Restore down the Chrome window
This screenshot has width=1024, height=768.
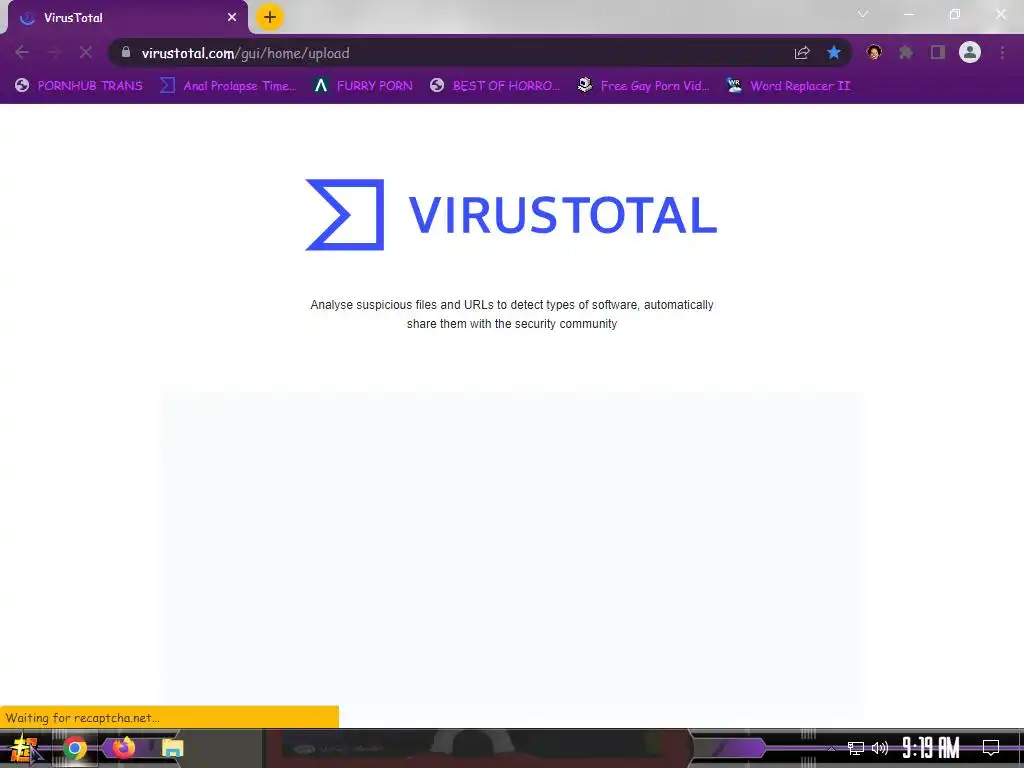point(955,14)
